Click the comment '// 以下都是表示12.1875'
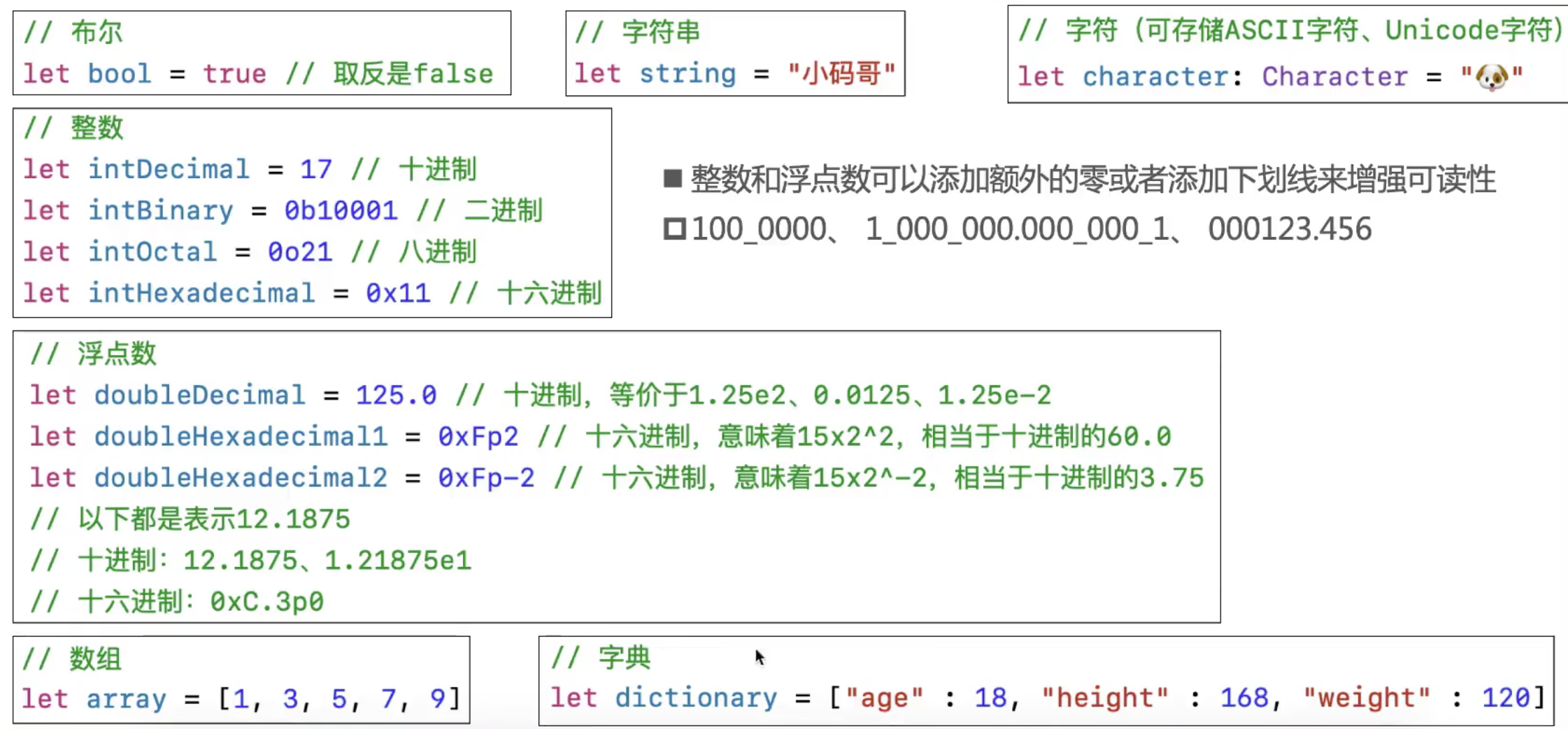This screenshot has height=729, width=1568. [190, 519]
